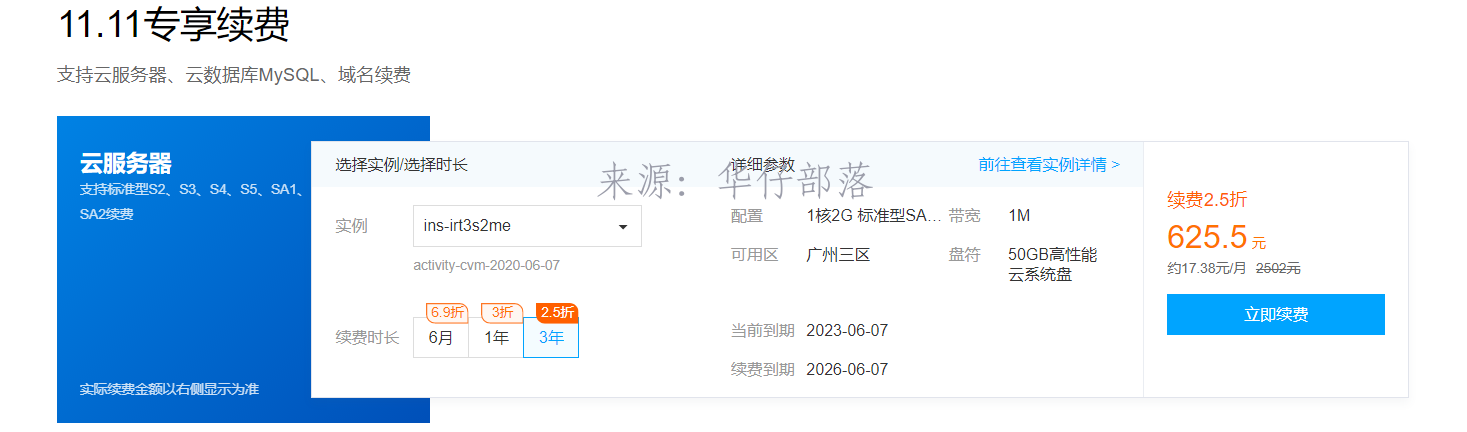1467x432 pixels.
Task: Select the 6月 renewal duration
Action: pyautogui.click(x=441, y=338)
